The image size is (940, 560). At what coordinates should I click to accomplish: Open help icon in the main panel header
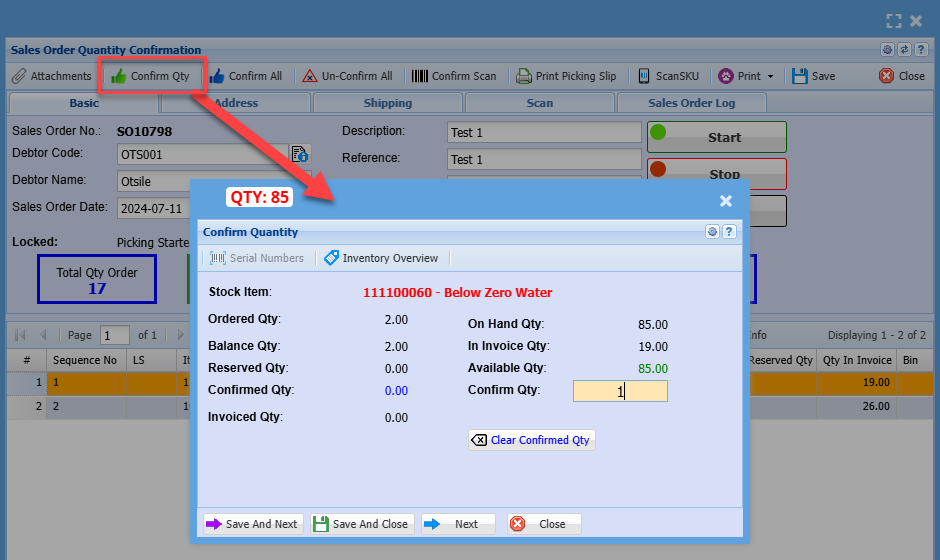921,50
